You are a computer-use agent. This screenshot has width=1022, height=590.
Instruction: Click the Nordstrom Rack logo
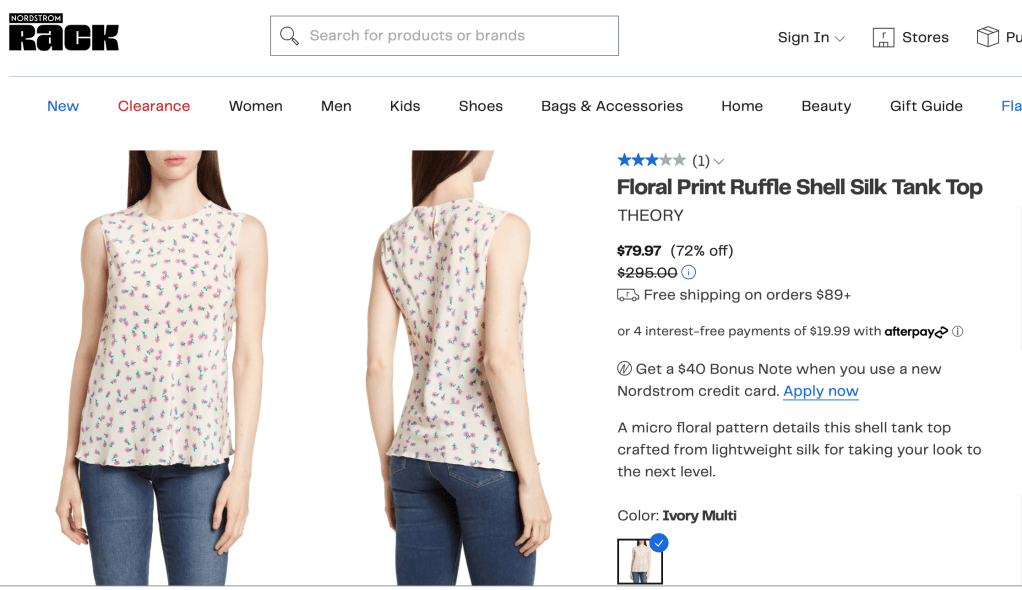click(64, 33)
